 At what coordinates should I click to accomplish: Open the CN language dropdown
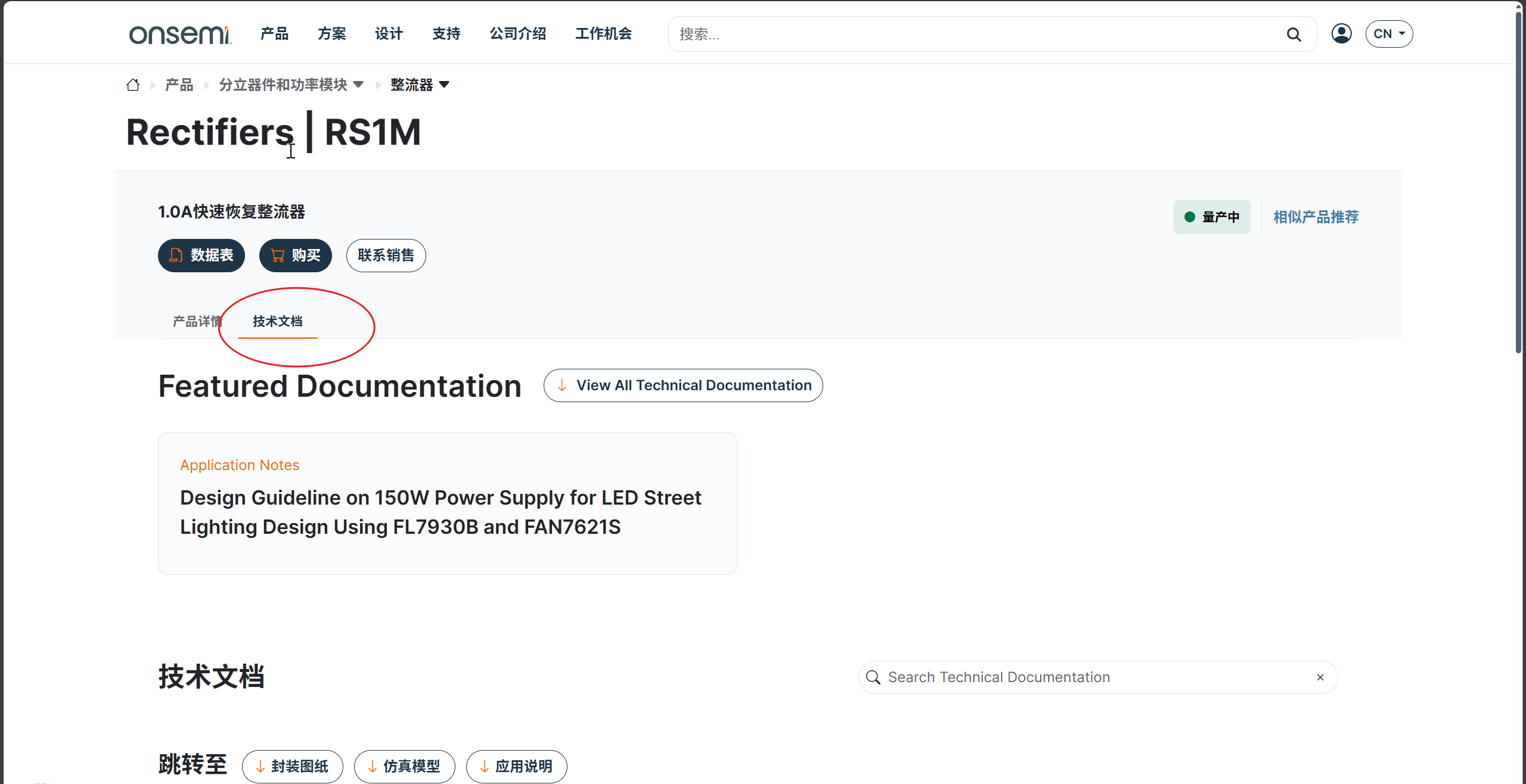pyautogui.click(x=1389, y=34)
